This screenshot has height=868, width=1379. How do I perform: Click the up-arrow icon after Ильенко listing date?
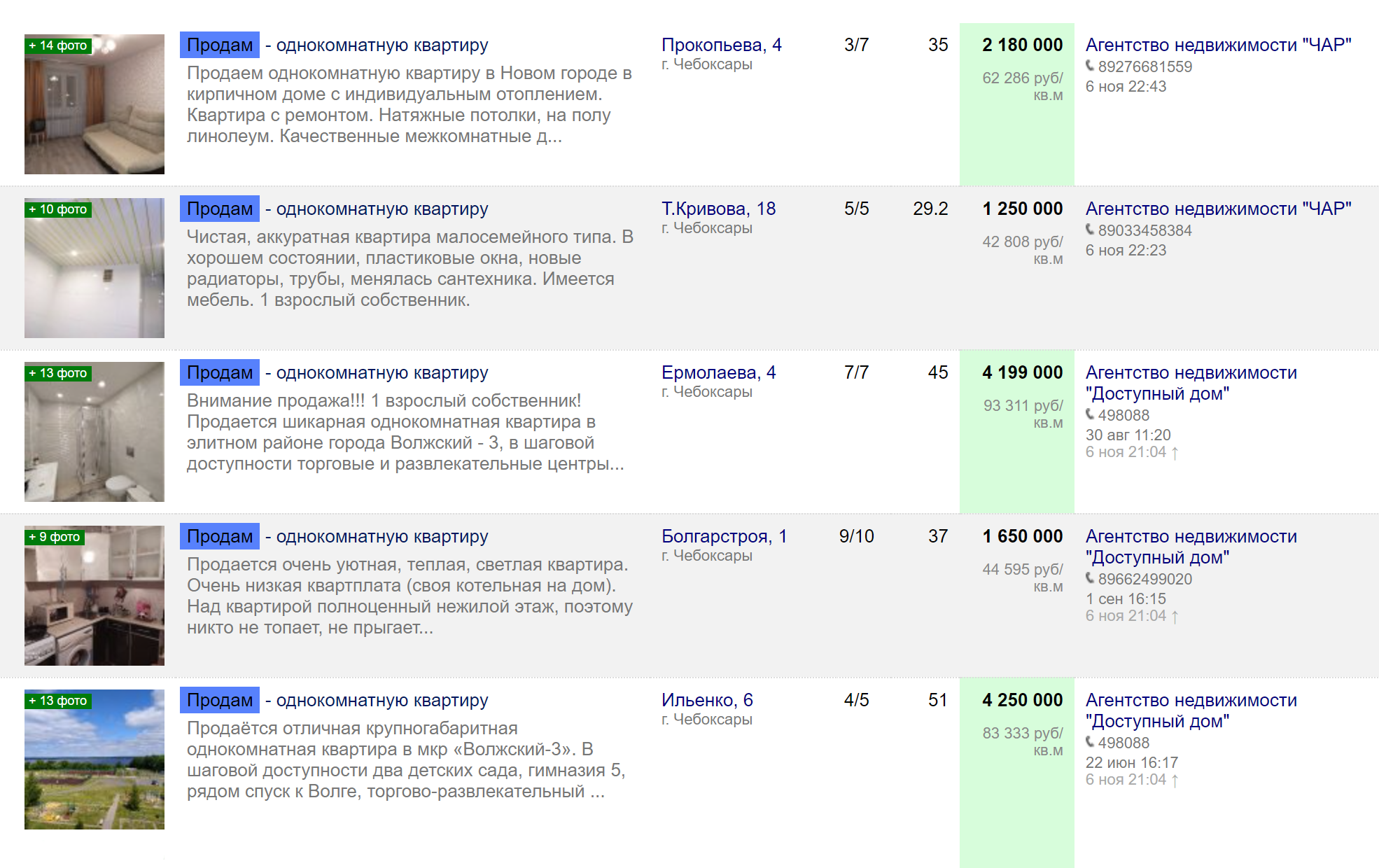coord(1175,780)
